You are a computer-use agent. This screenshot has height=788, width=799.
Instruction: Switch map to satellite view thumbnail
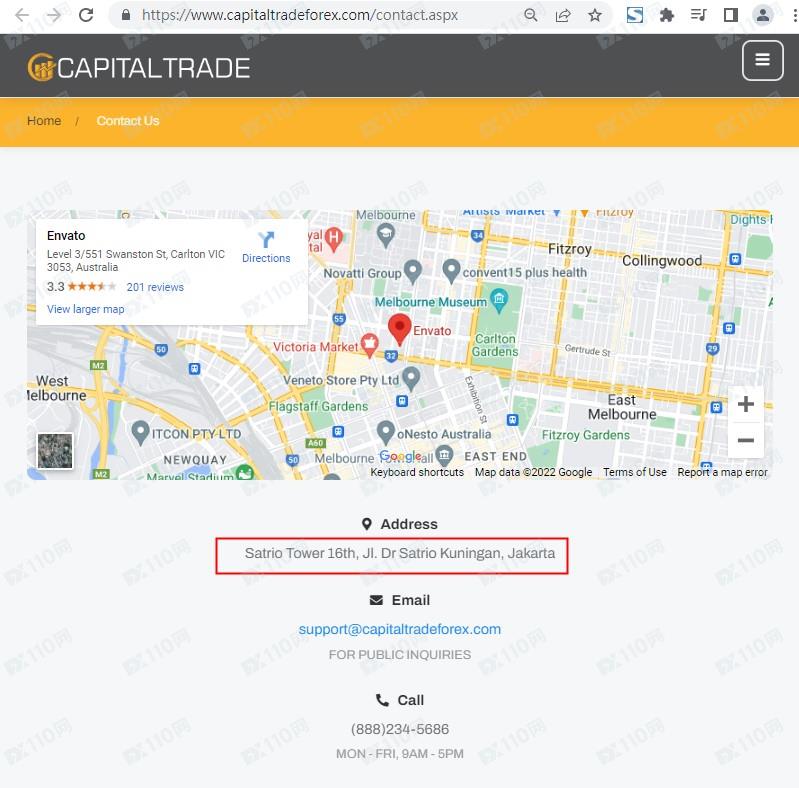point(55,451)
